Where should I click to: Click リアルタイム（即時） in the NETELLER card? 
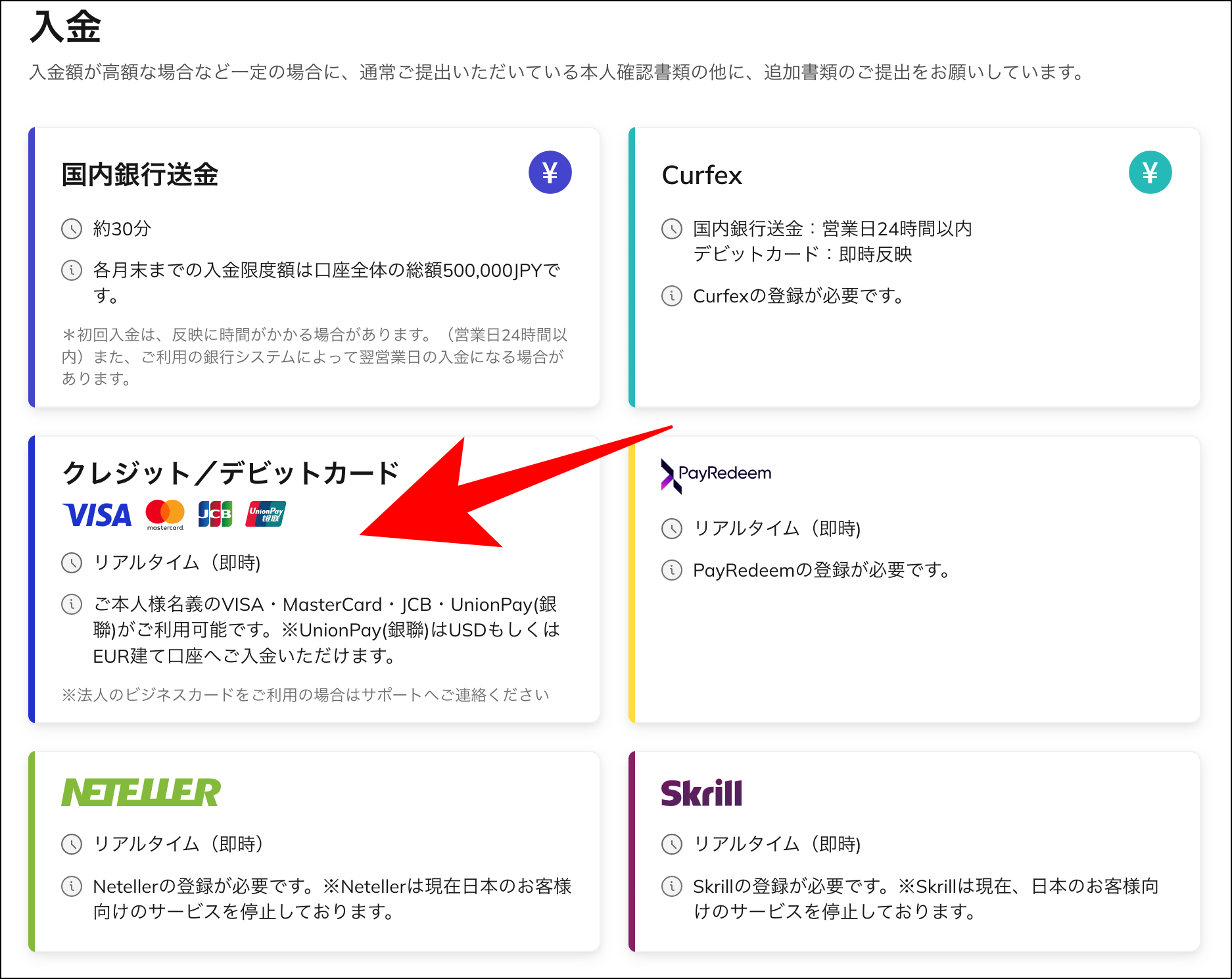(x=178, y=844)
